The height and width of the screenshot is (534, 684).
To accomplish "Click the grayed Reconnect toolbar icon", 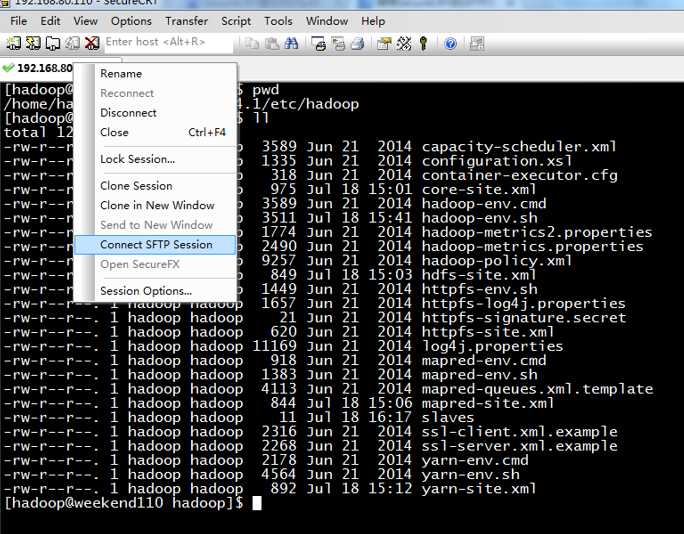I will (x=72, y=43).
